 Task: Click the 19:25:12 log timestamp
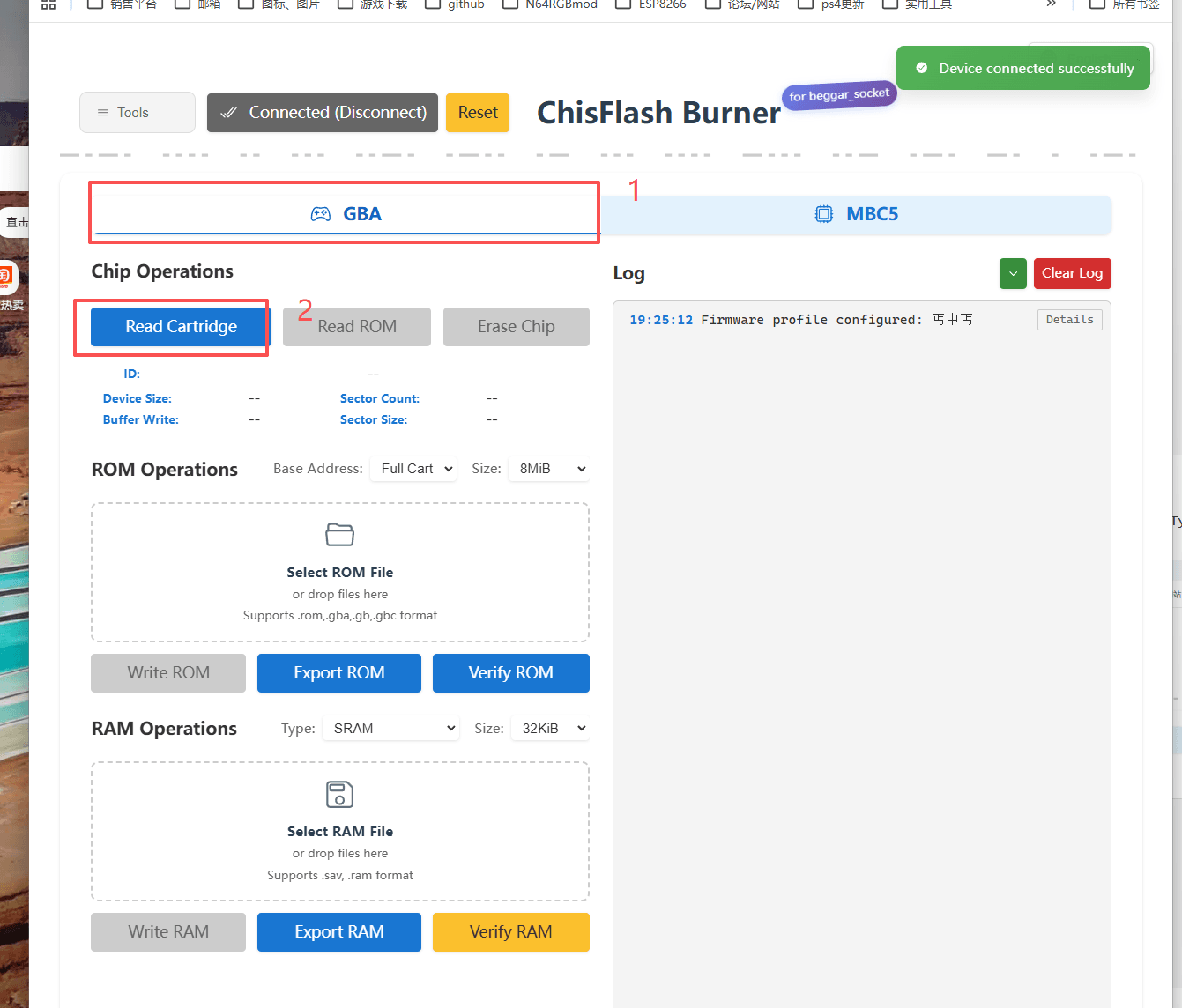click(x=661, y=320)
